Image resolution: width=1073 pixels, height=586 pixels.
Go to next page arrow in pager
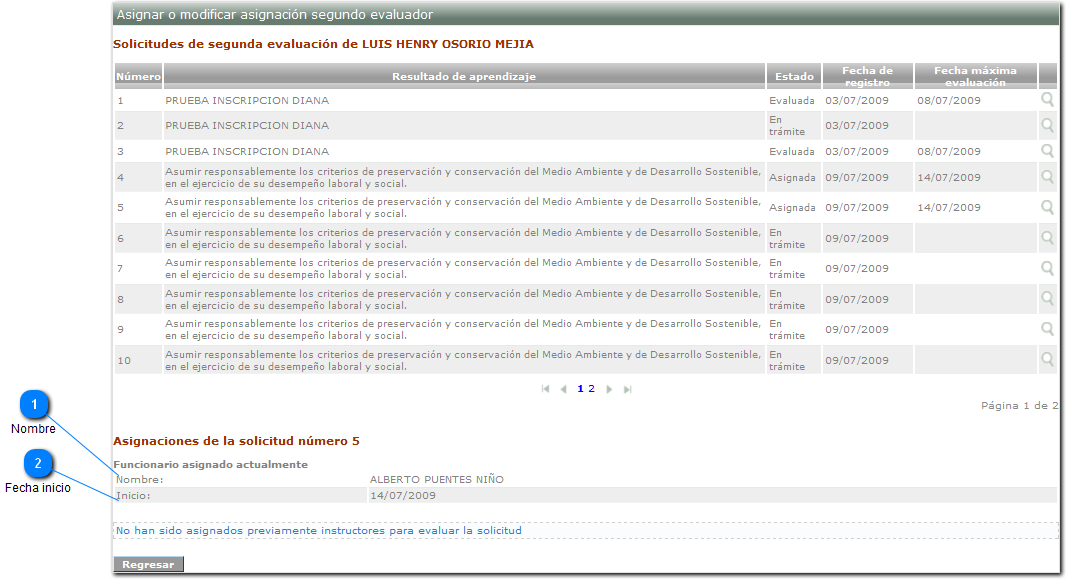coord(609,389)
